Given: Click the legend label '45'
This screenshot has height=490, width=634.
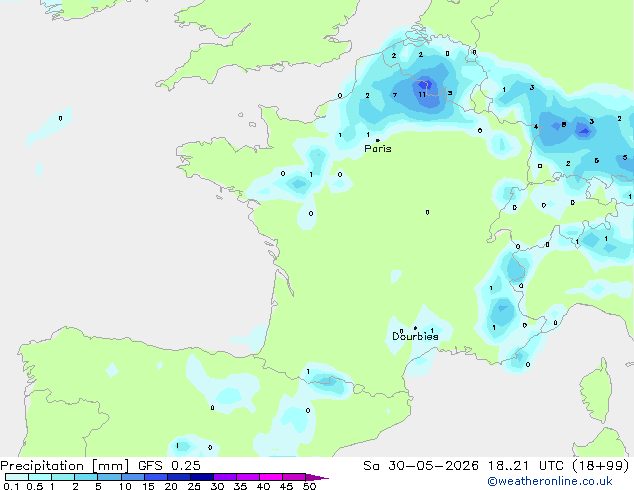Looking at the screenshot, I should tap(286, 486).
